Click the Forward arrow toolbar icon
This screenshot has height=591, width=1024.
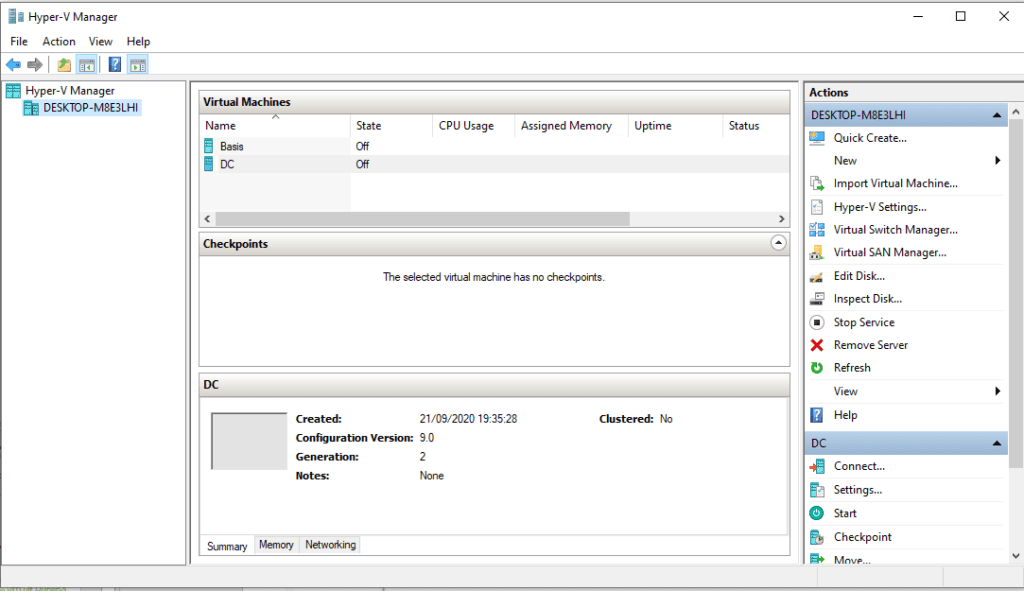(x=35, y=65)
